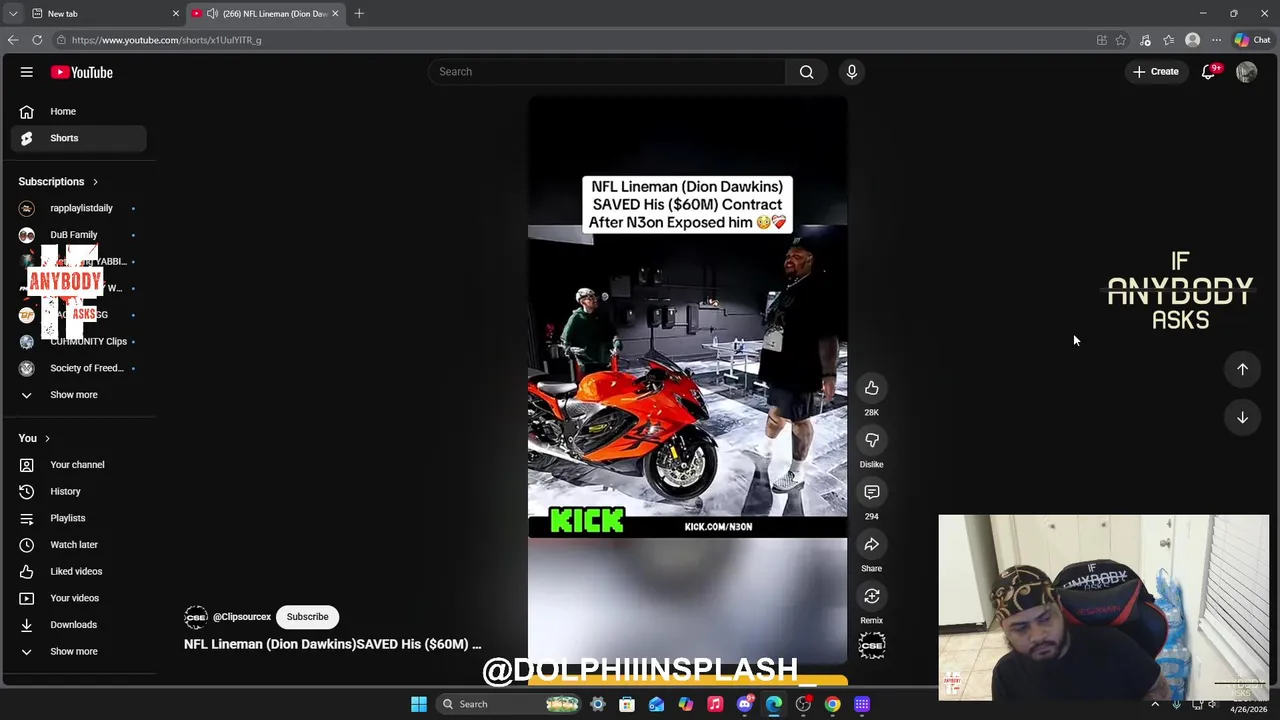Click the browser address bar URL
1280x720 pixels.
click(166, 40)
